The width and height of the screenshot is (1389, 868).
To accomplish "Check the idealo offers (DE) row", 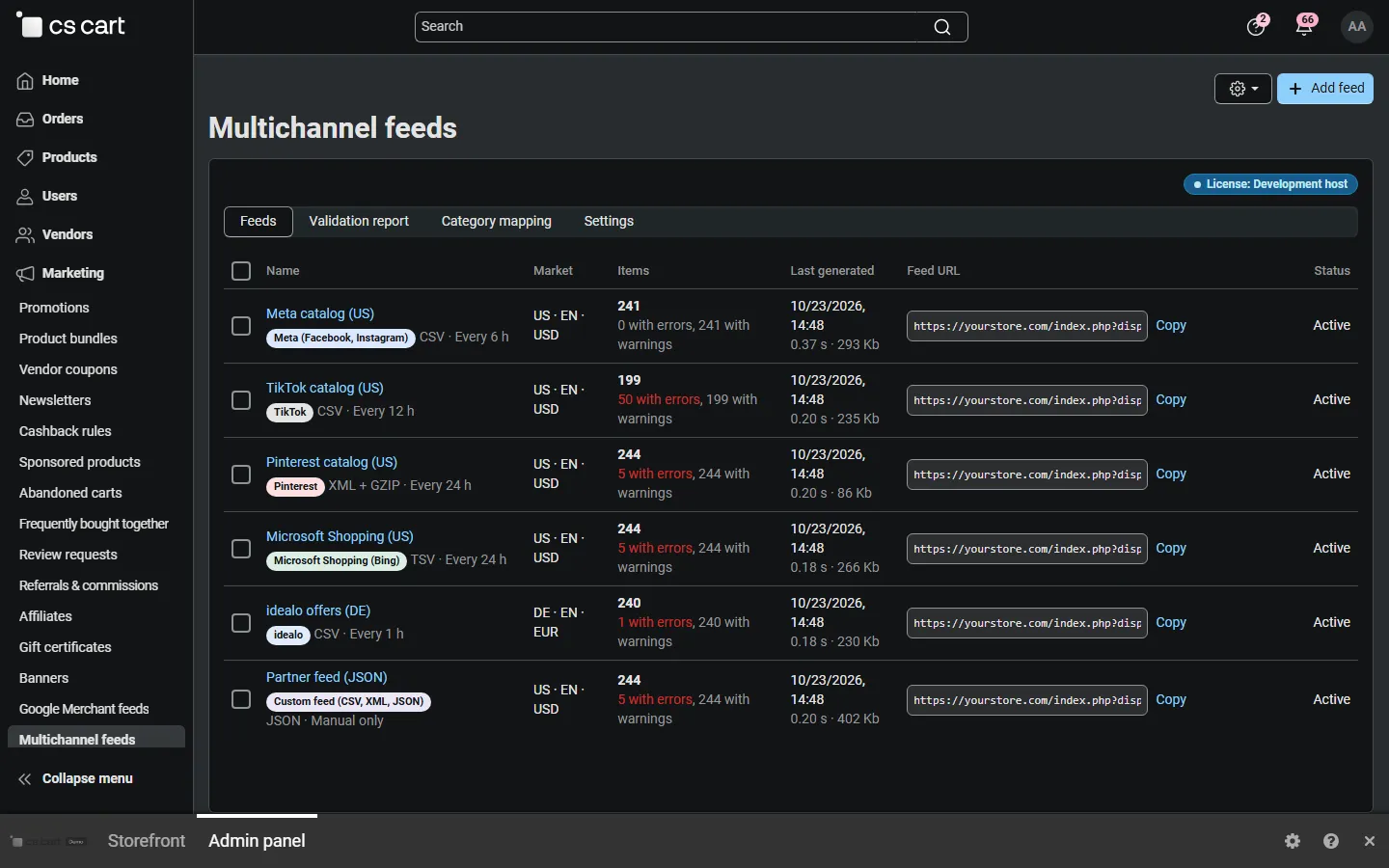I will 241,623.
